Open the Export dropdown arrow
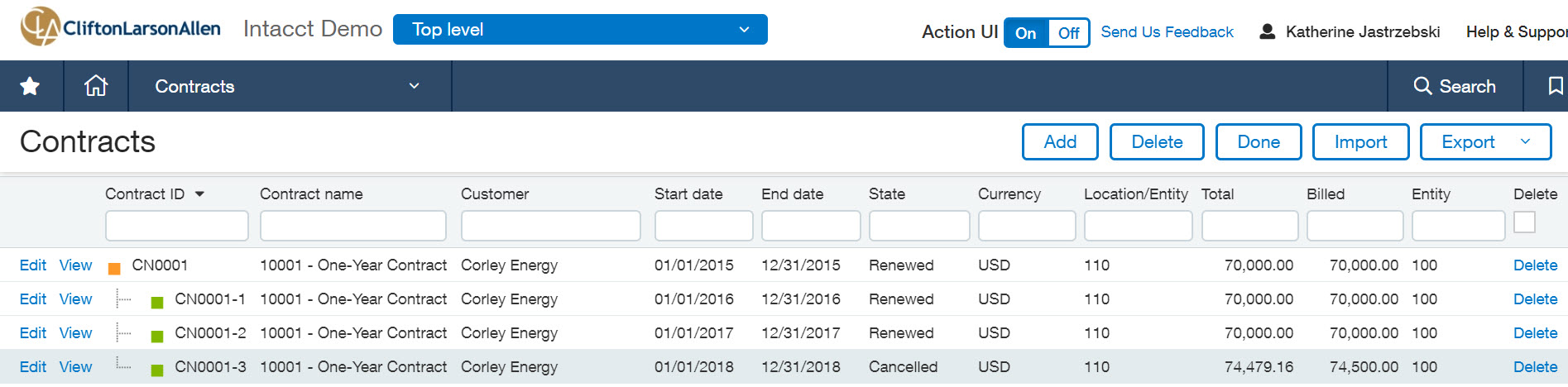 click(x=1525, y=142)
